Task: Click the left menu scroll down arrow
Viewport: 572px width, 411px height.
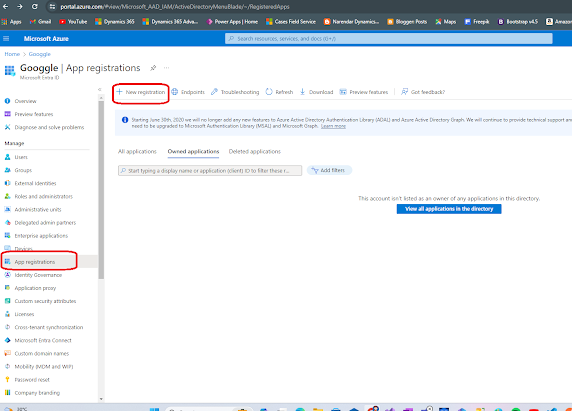Action: [x=101, y=399]
